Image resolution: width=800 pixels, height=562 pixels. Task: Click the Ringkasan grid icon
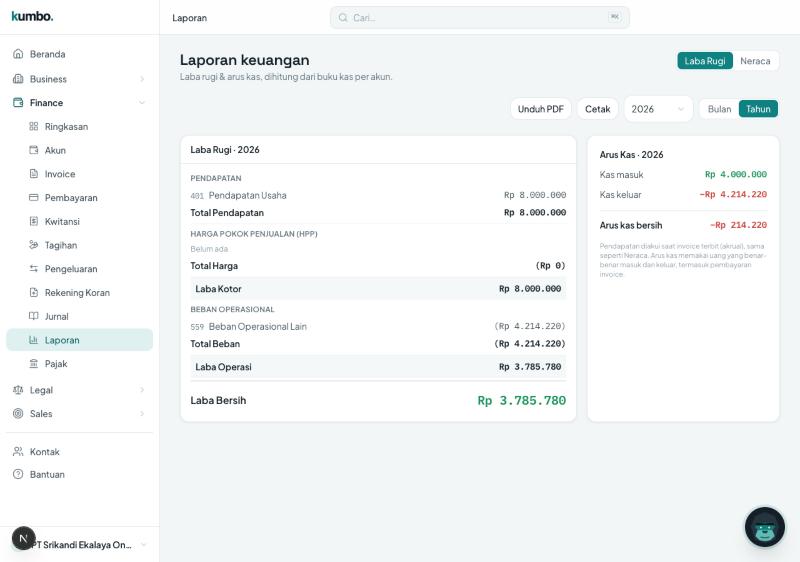click(34, 126)
